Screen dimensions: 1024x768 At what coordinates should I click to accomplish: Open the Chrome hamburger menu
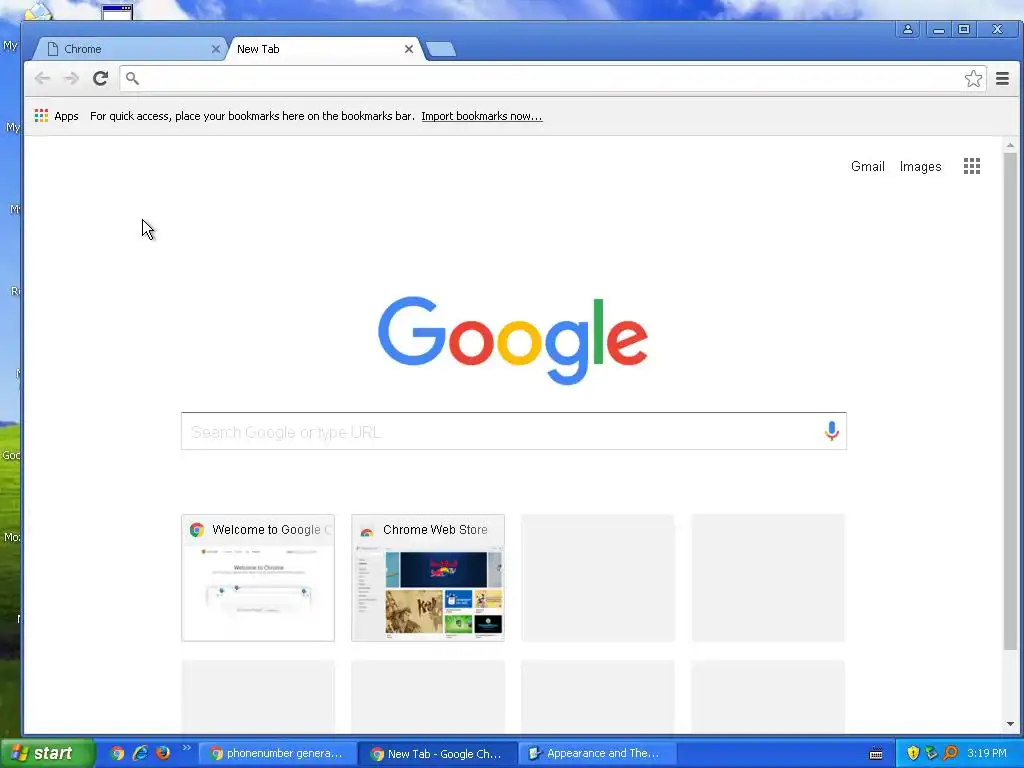tap(1002, 78)
